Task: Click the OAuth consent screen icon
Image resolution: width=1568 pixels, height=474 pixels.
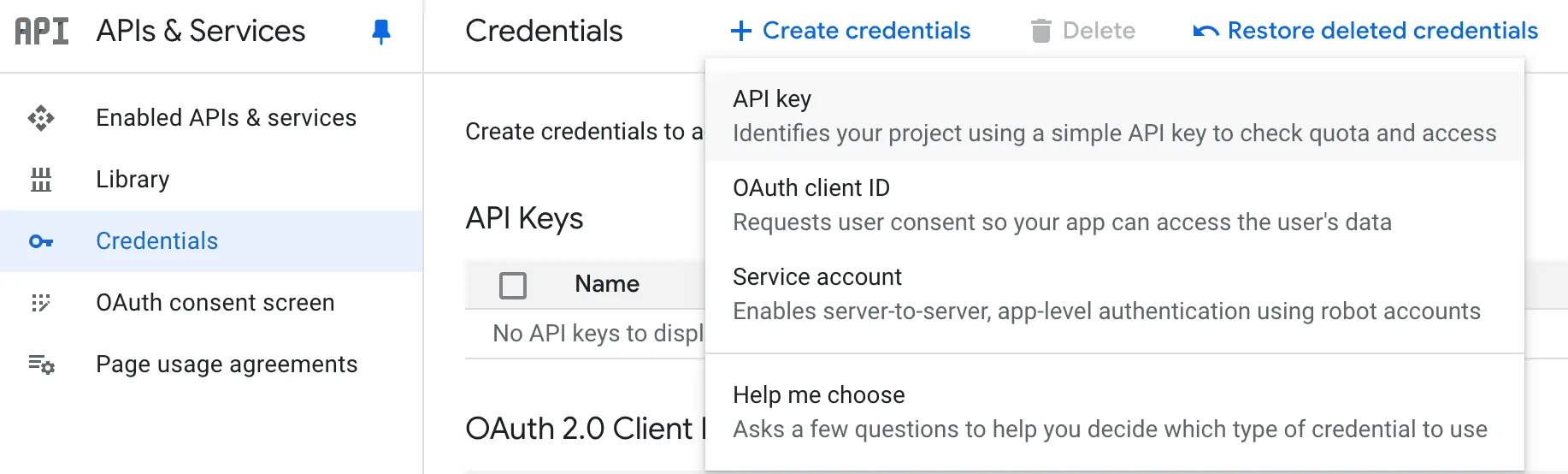Action: (41, 303)
